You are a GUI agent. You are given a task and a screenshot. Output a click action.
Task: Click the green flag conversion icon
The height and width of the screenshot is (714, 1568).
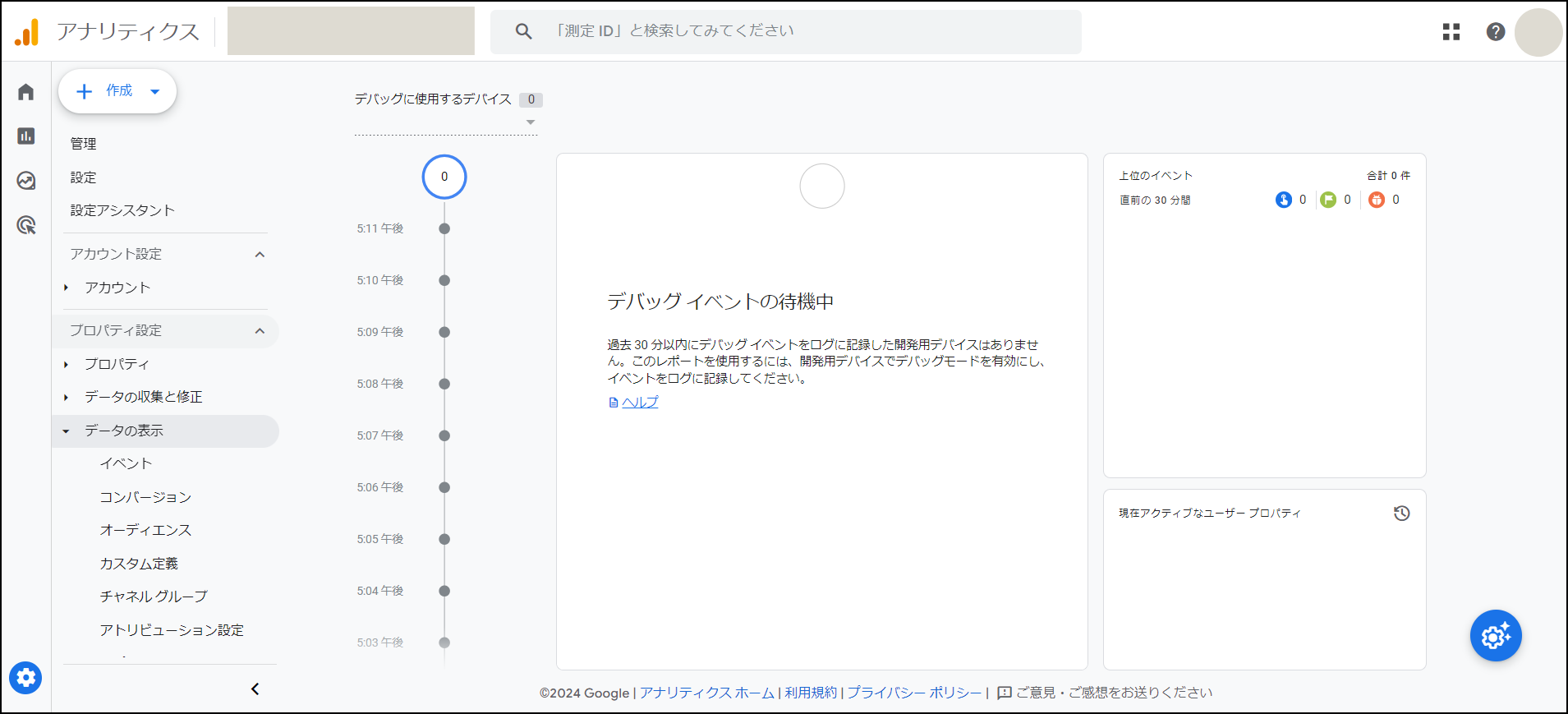pyautogui.click(x=1327, y=200)
